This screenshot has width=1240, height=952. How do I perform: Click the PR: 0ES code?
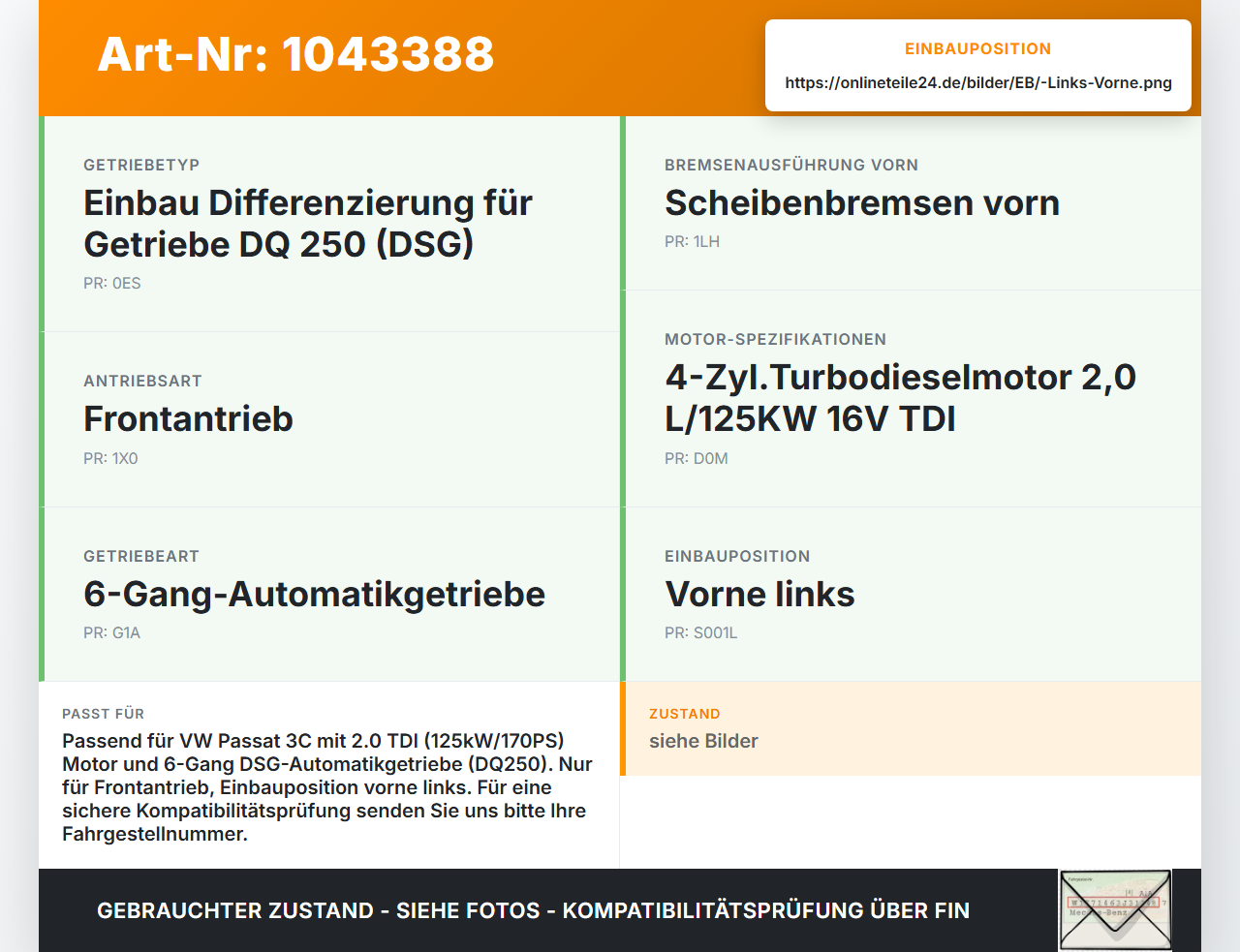pos(112,284)
